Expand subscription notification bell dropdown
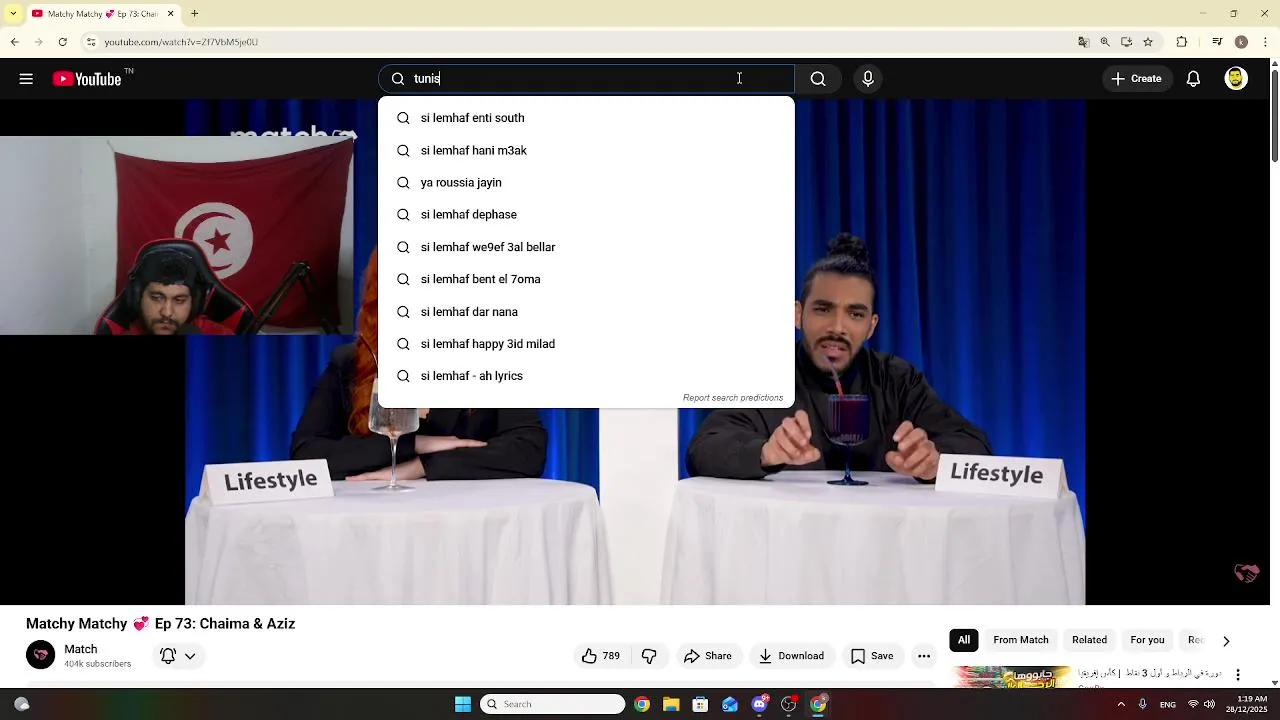This screenshot has height=720, width=1280. pyautogui.click(x=178, y=656)
